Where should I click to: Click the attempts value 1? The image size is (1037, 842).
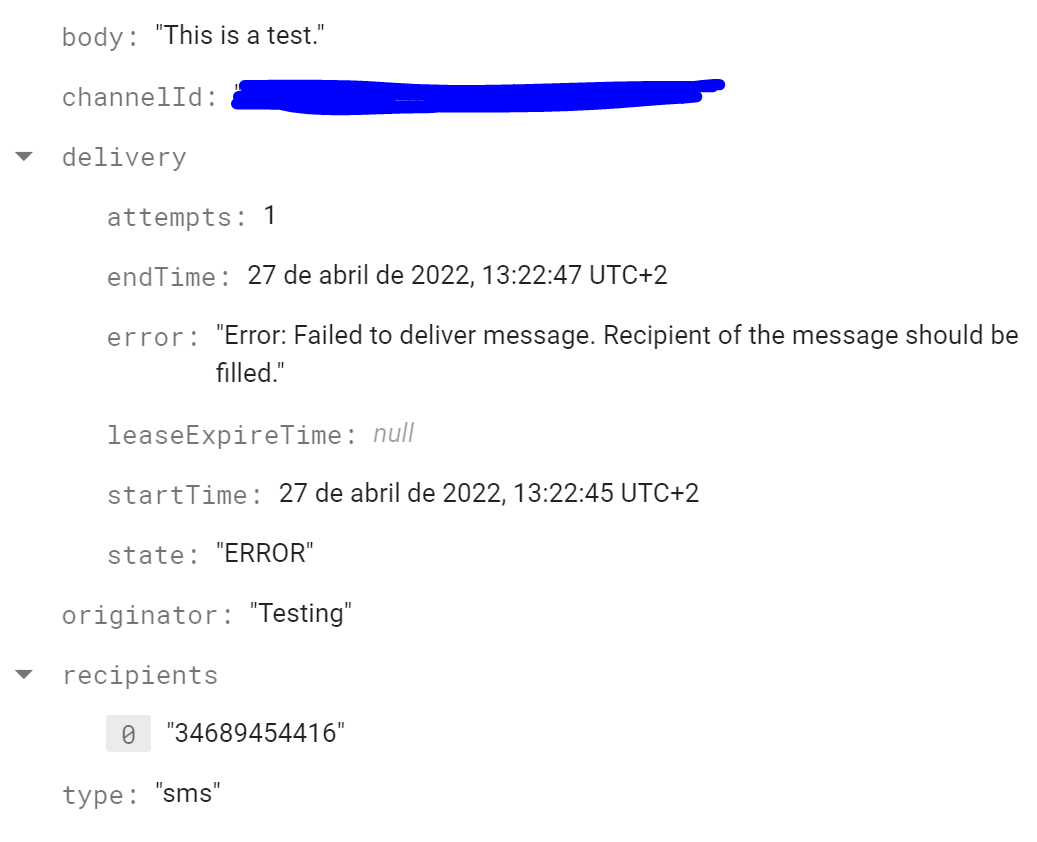[x=269, y=216]
